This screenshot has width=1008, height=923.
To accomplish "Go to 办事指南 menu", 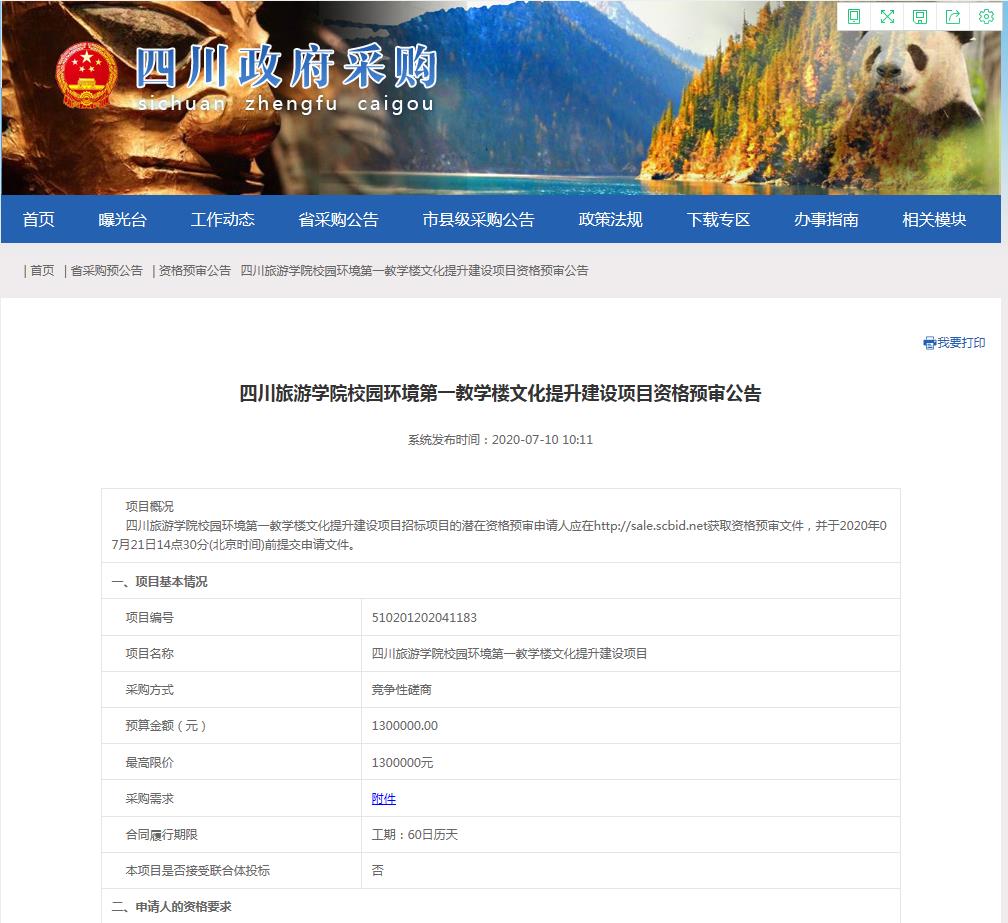I will point(826,220).
